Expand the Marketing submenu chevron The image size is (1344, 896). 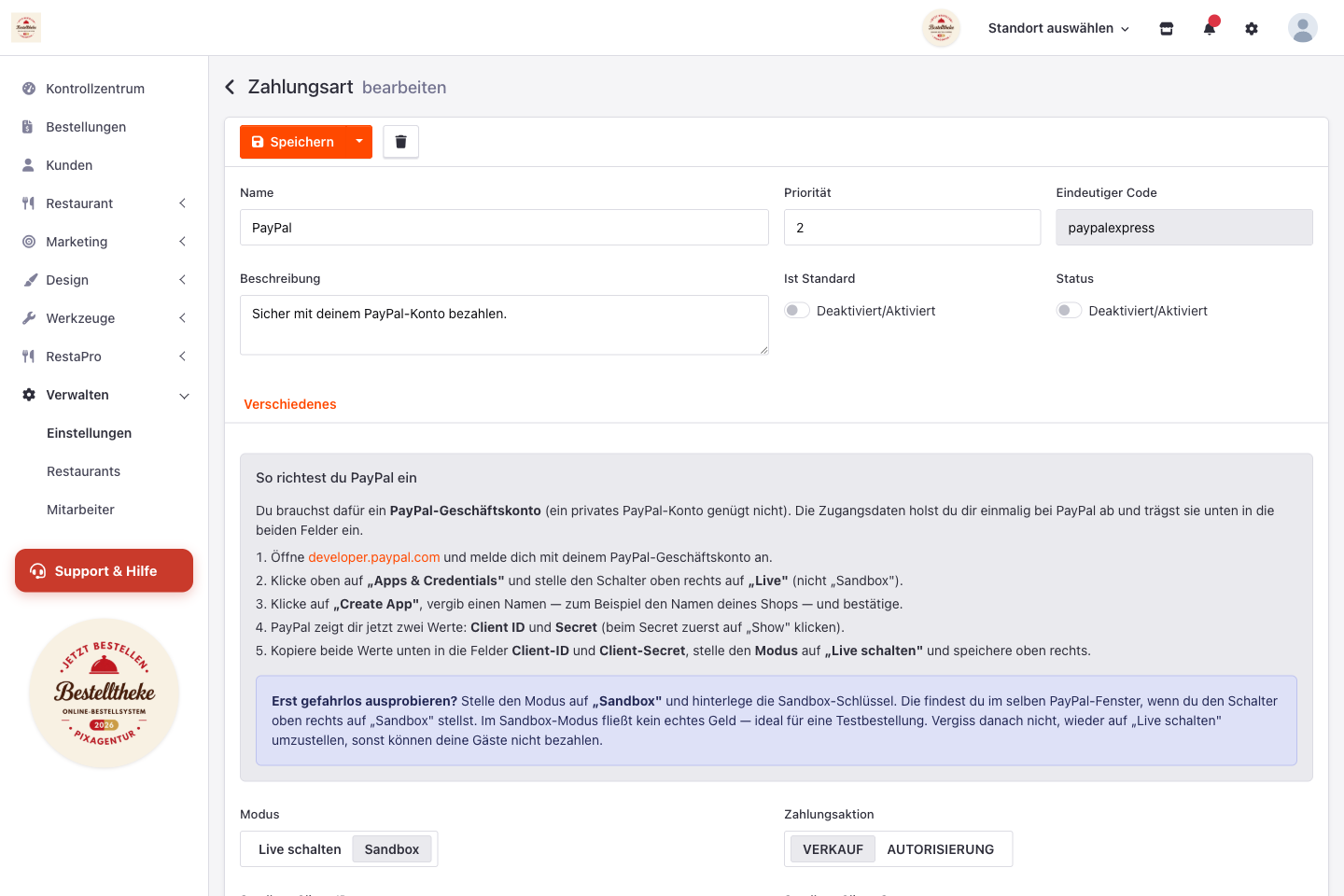183,242
